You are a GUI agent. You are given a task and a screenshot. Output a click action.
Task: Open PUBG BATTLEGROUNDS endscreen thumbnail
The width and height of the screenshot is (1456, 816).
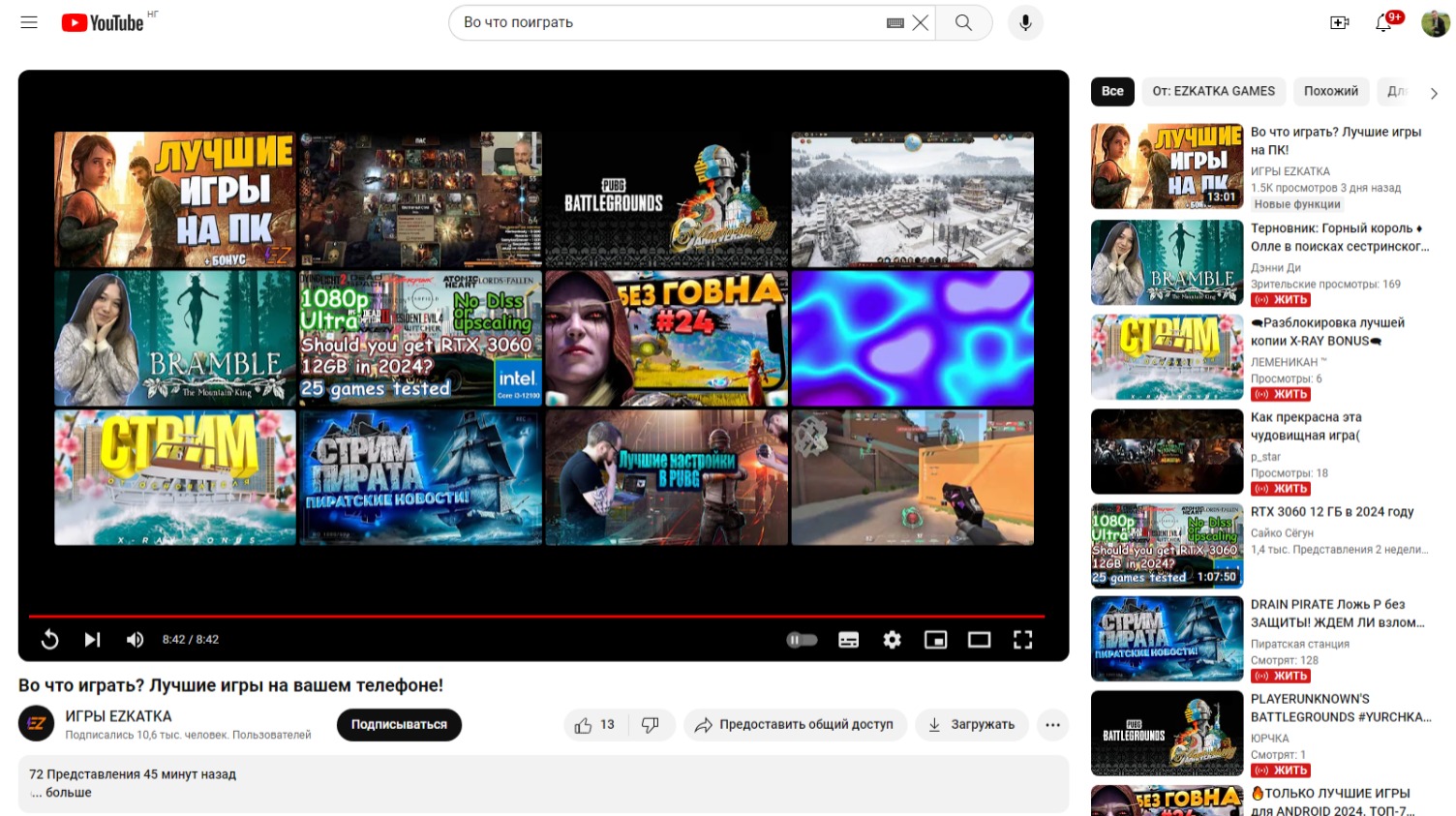point(666,199)
